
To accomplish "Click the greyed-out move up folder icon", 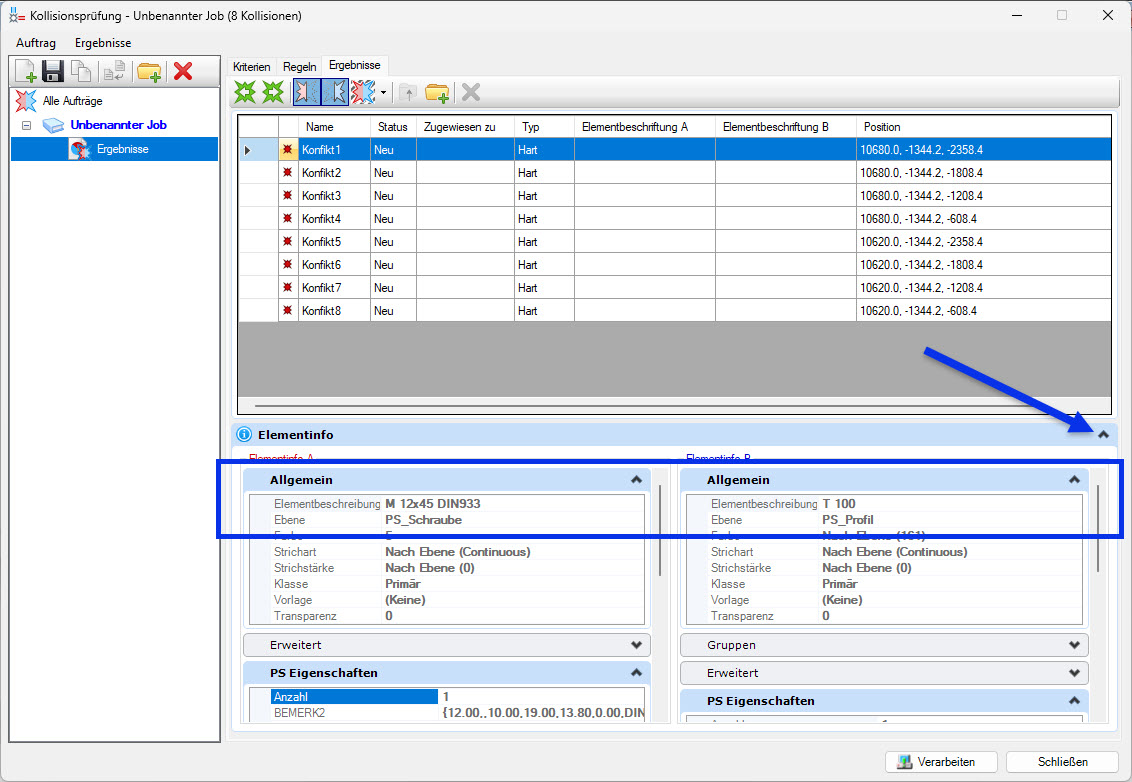I will [408, 92].
